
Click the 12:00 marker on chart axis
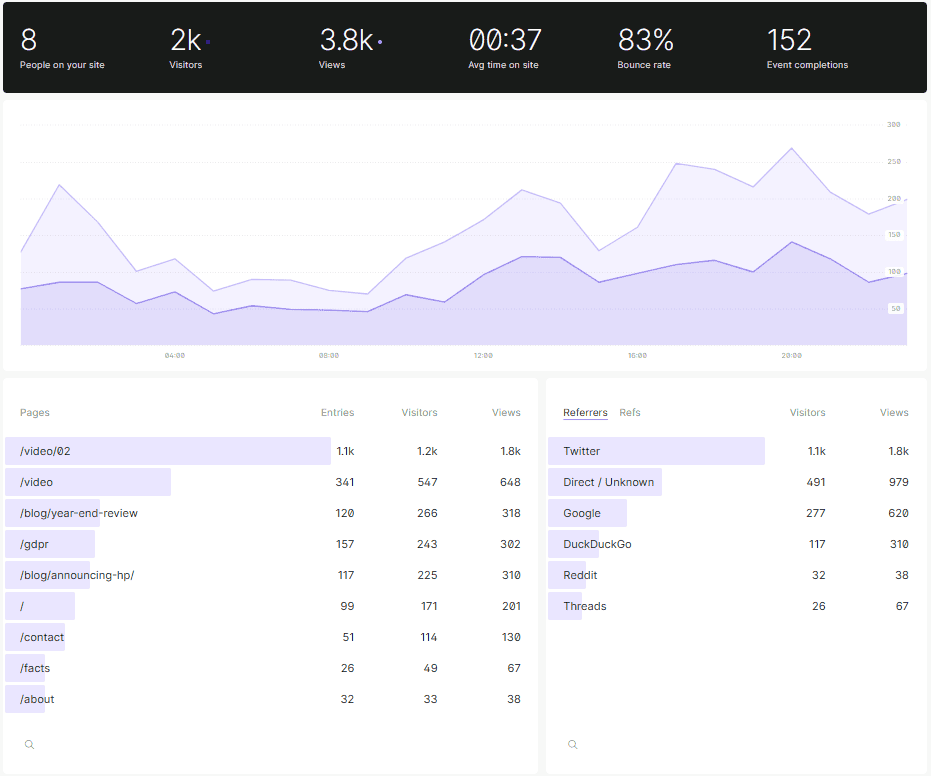(x=483, y=355)
